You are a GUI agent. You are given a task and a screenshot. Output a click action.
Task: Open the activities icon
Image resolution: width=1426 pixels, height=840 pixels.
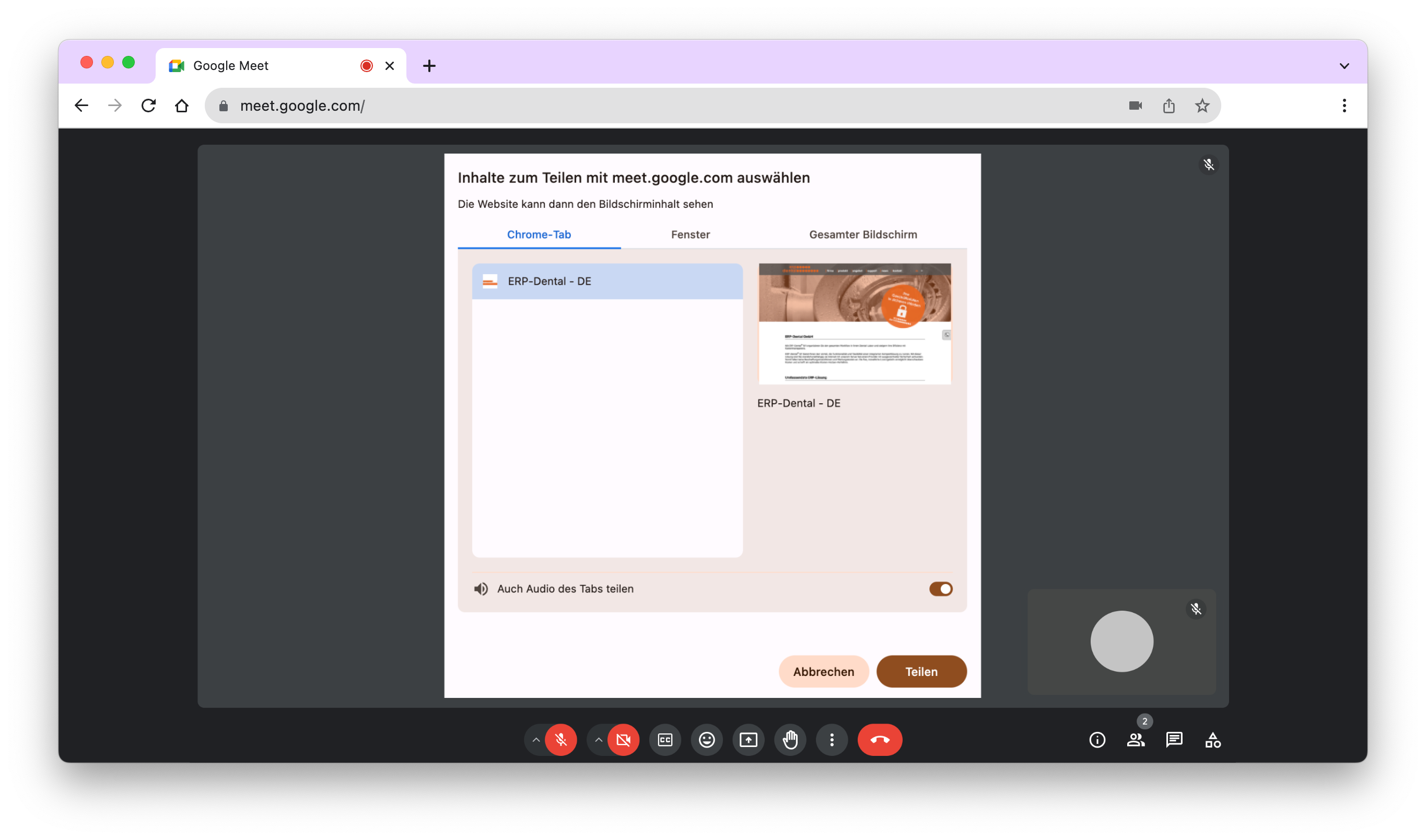point(1212,739)
